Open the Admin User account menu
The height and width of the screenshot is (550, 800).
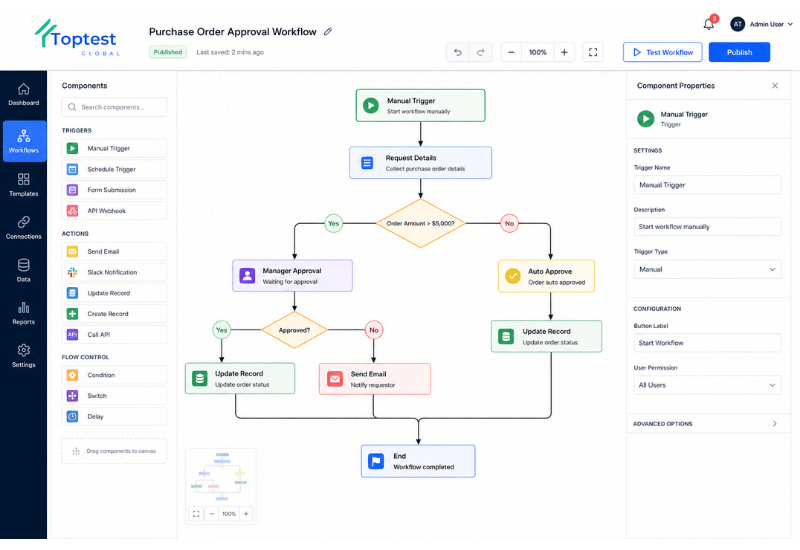(x=761, y=24)
